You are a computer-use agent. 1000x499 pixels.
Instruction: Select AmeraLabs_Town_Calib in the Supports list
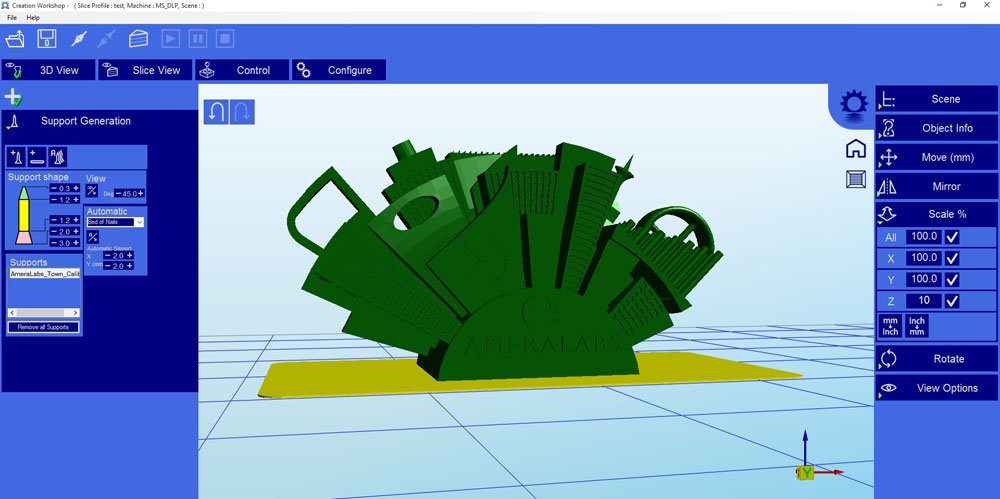45,274
